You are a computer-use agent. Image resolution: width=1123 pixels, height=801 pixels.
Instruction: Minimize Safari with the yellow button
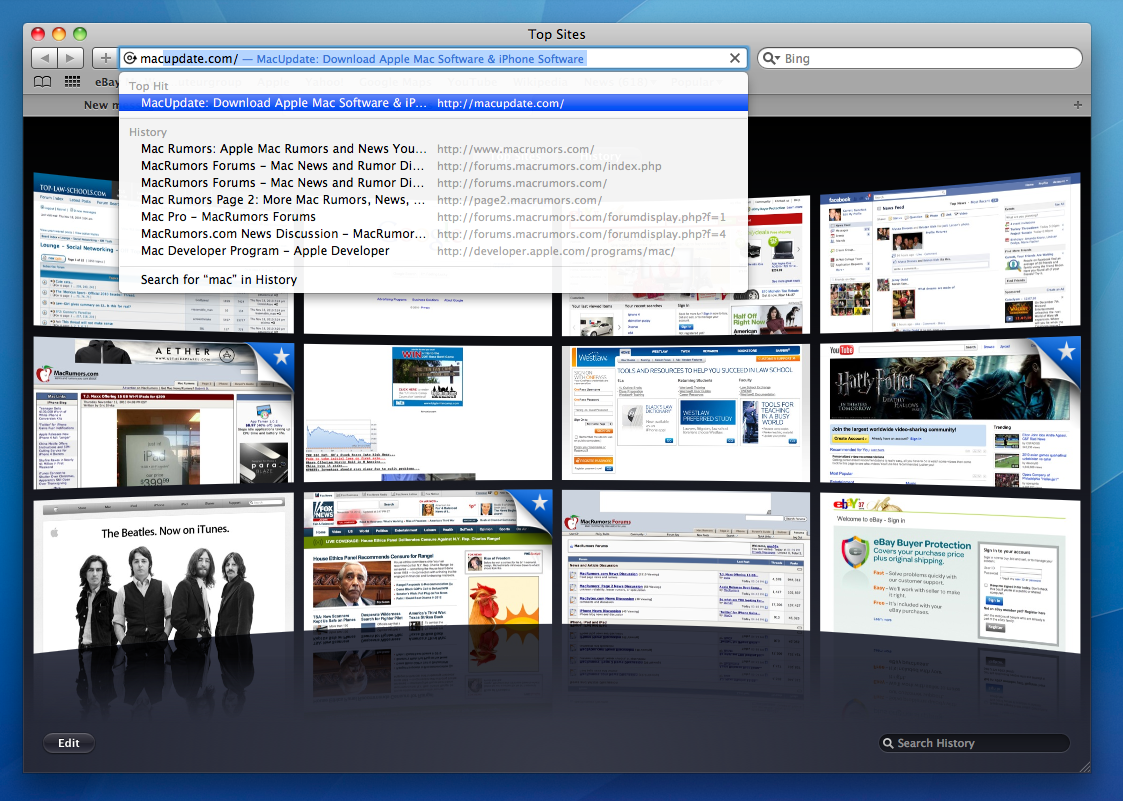pos(59,34)
